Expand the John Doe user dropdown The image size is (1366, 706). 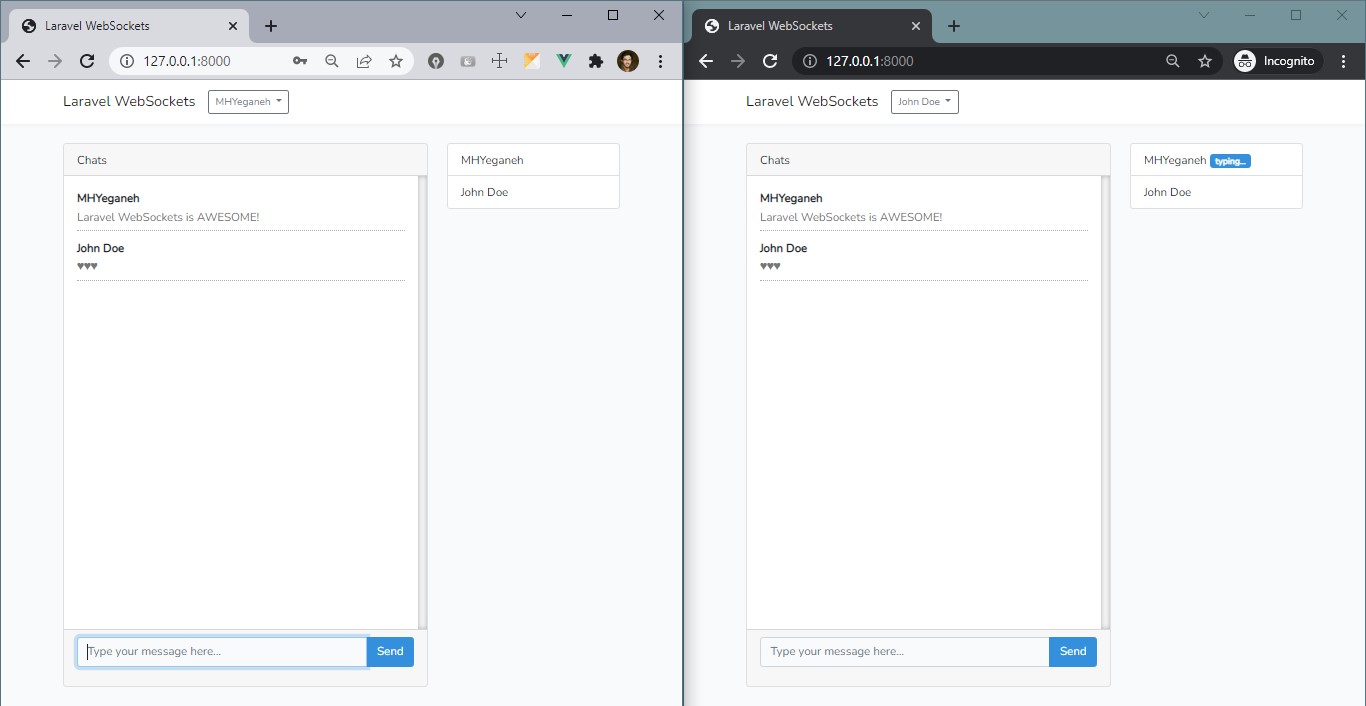tap(925, 101)
